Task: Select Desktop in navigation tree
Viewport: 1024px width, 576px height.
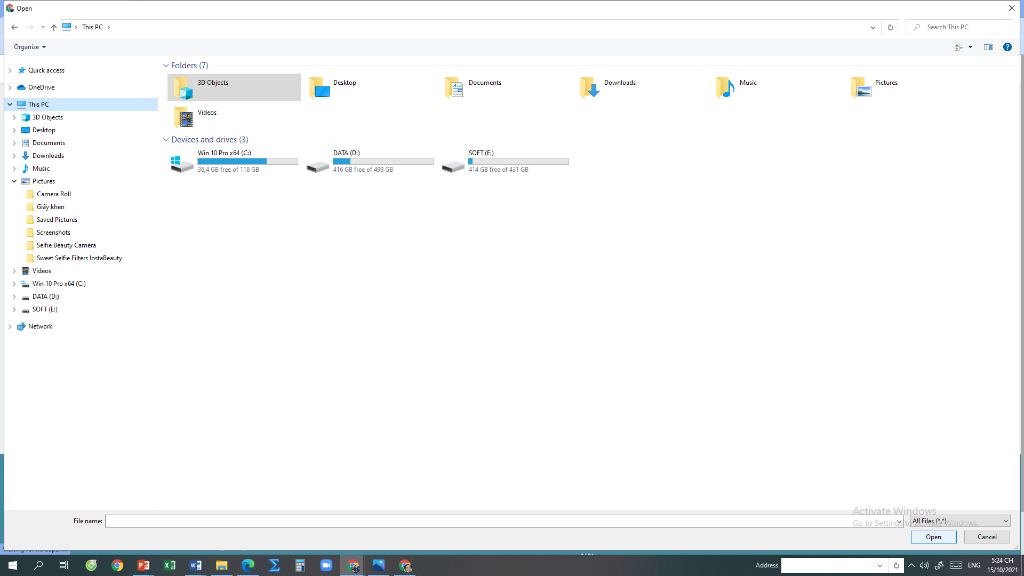Action: point(44,130)
